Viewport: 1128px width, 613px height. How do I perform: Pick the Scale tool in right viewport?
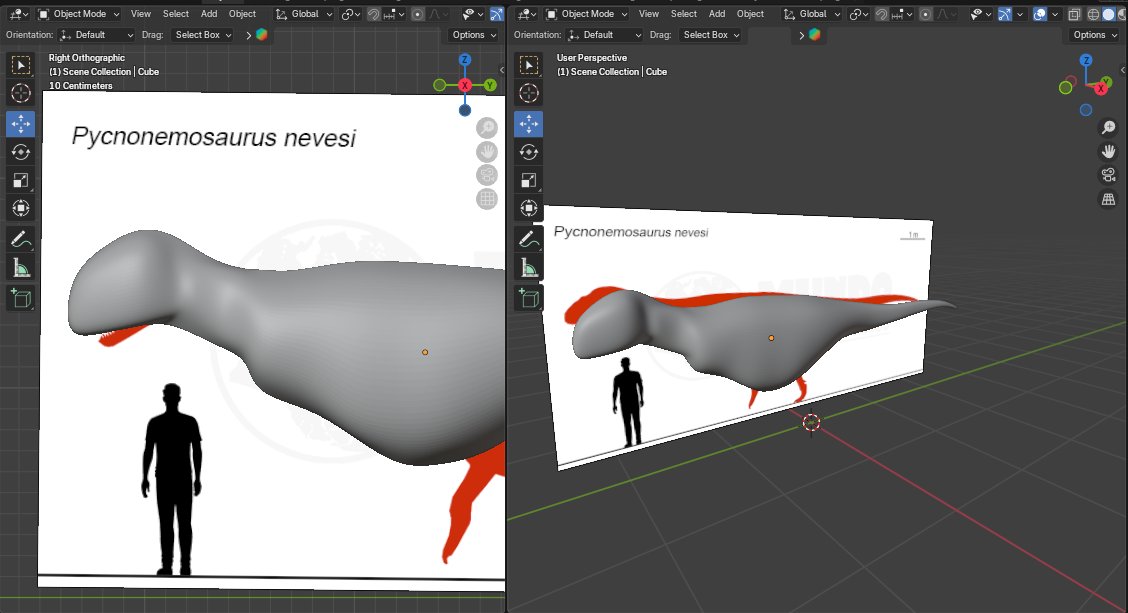point(529,181)
